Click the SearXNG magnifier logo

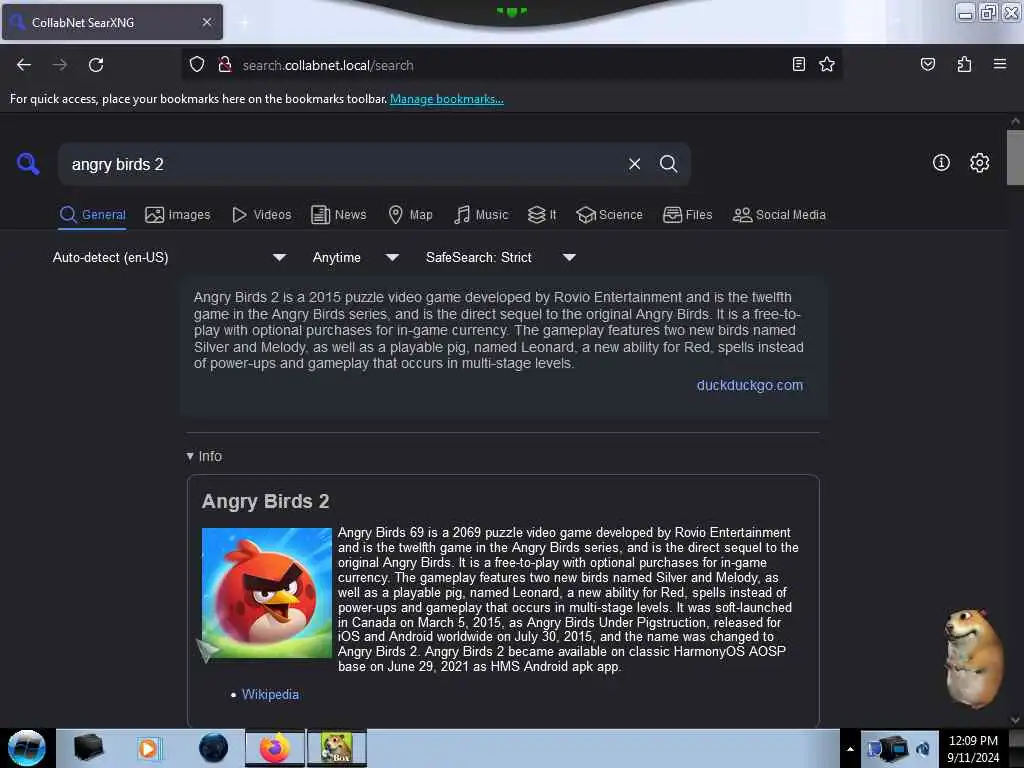click(x=27, y=163)
